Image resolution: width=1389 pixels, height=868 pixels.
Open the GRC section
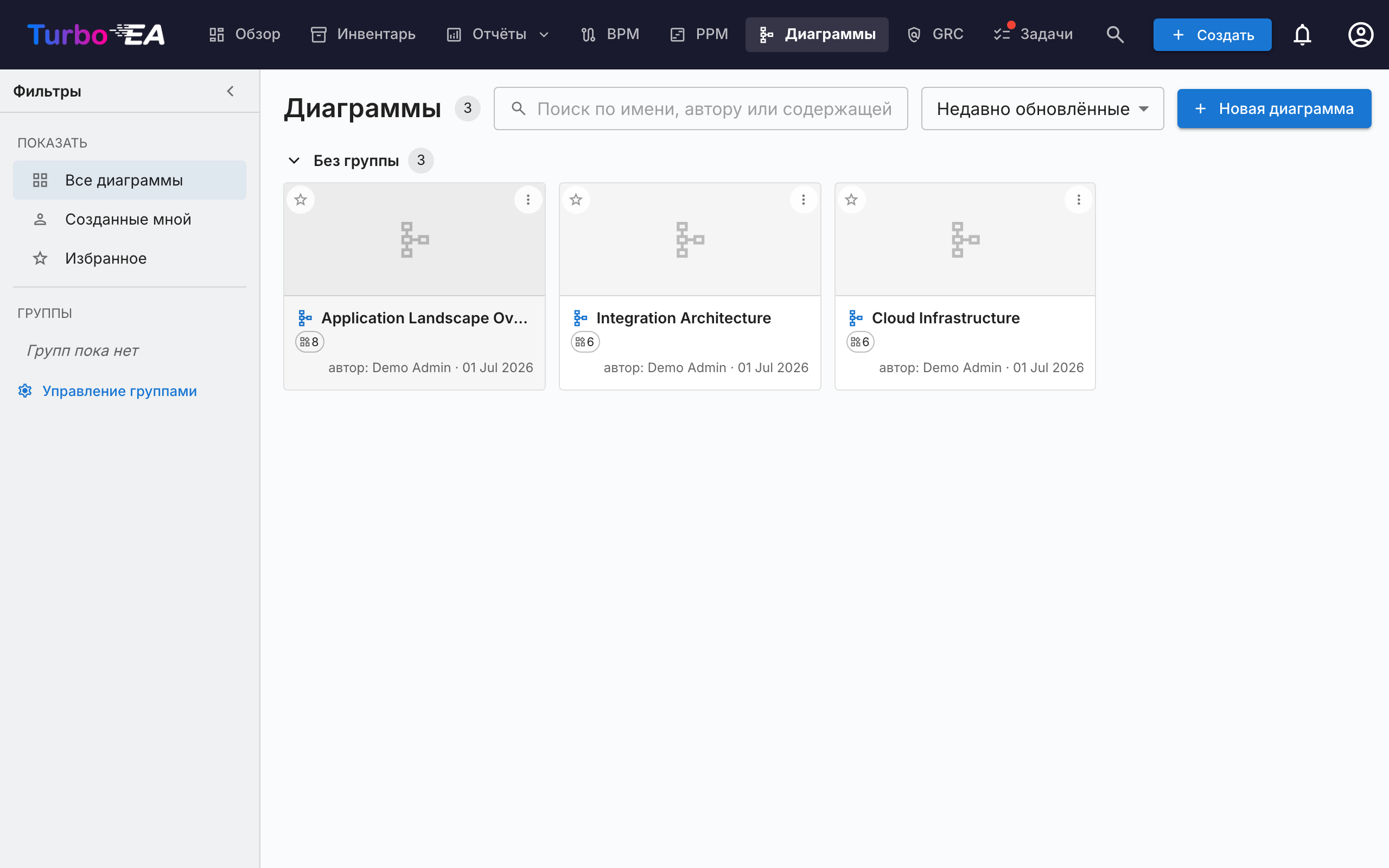point(935,34)
